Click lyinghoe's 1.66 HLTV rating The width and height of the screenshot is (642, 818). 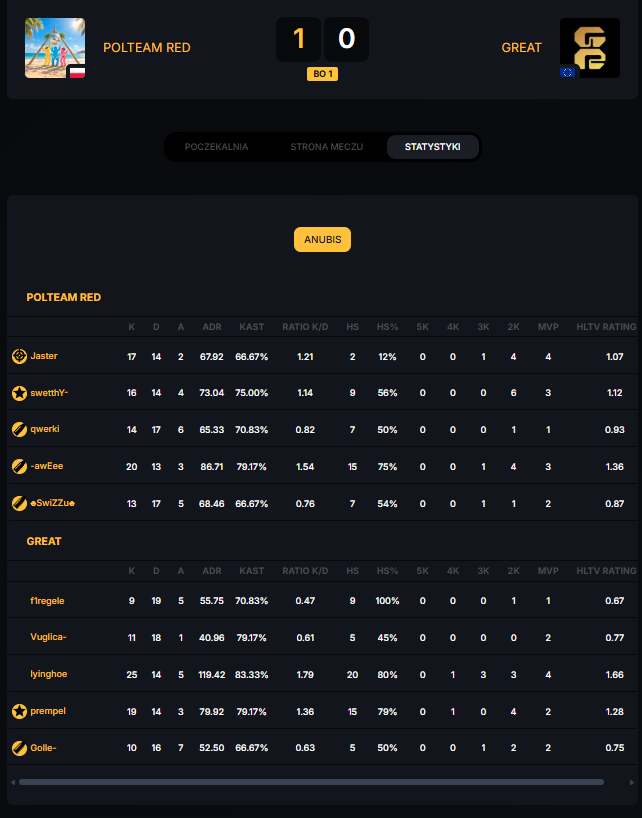point(614,675)
